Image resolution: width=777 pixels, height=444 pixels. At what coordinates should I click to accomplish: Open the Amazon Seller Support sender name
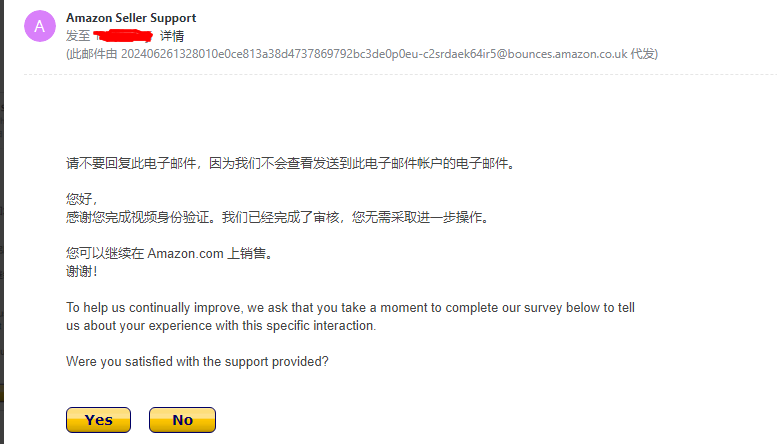131,18
